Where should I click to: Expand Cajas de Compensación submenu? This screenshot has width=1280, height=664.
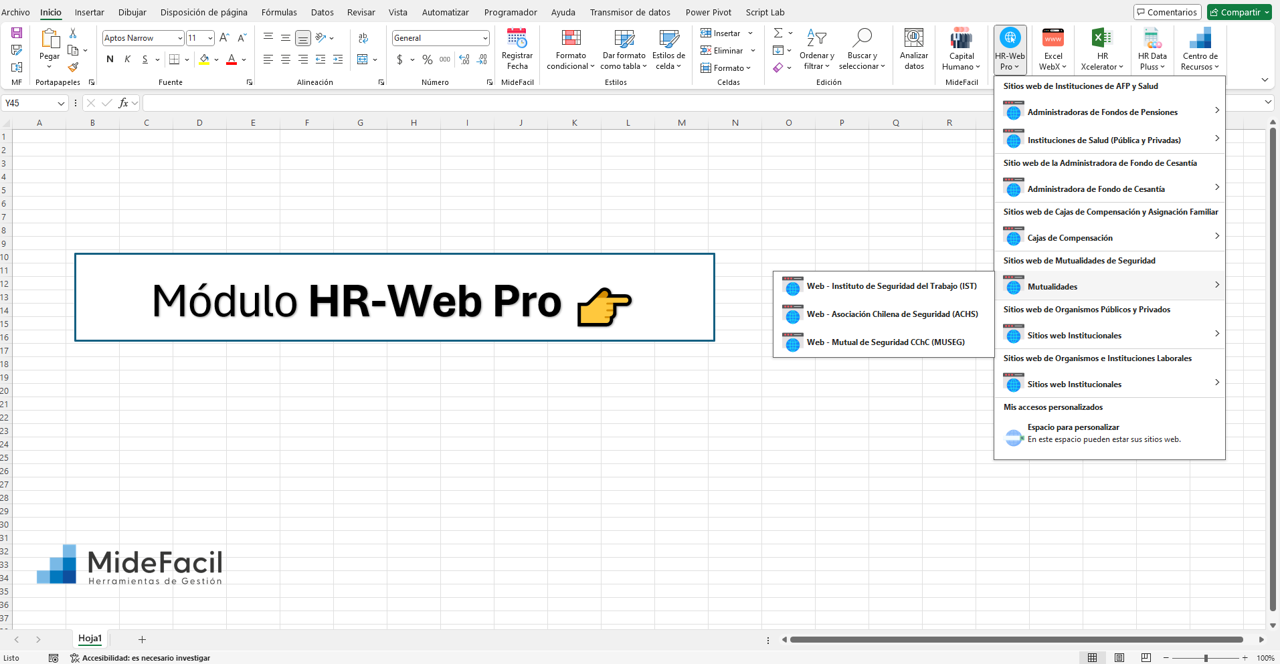[x=1110, y=238]
